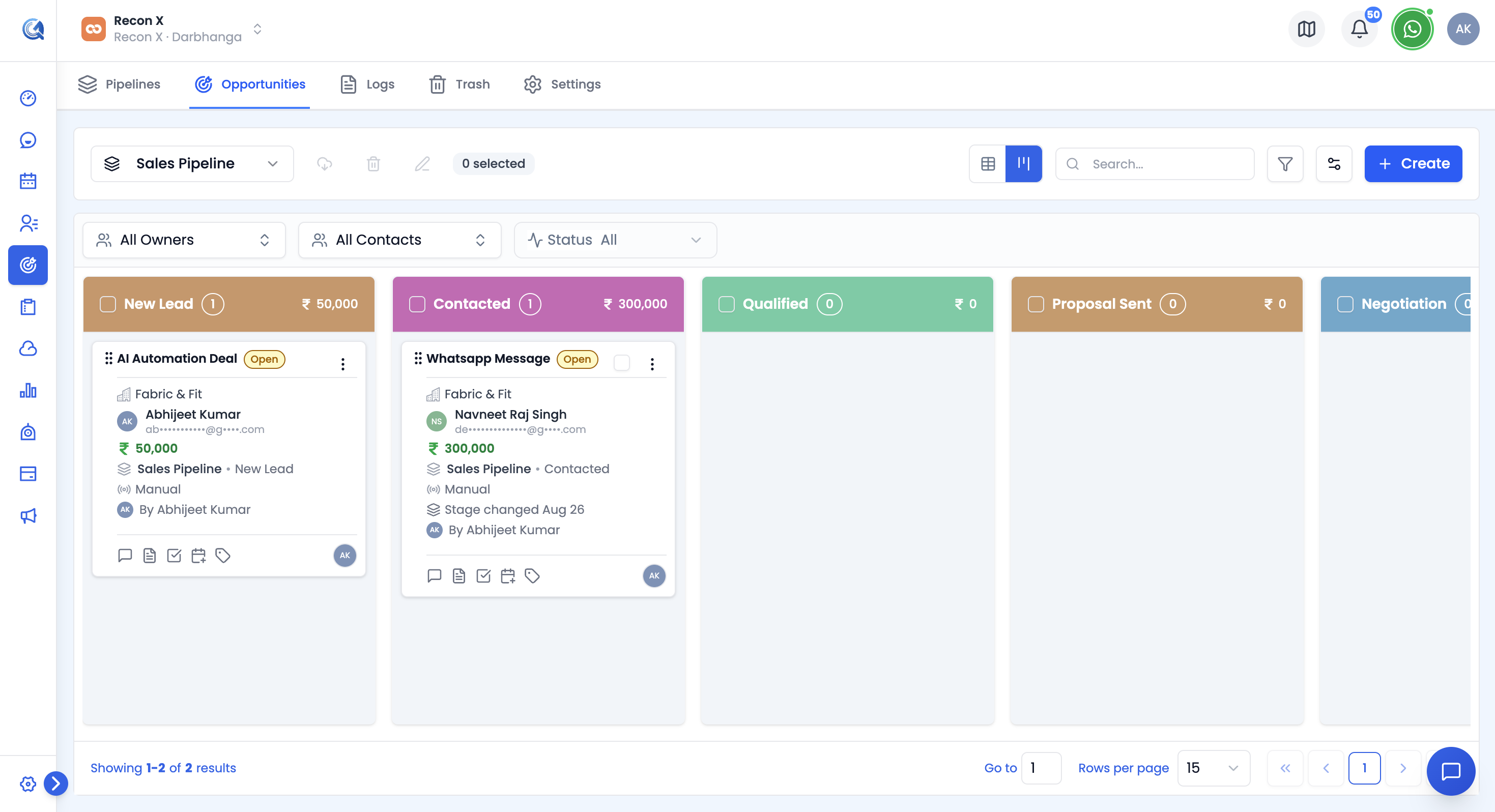The image size is (1495, 812).
Task: Open the bar chart reports icon in sidebar
Action: (x=28, y=391)
